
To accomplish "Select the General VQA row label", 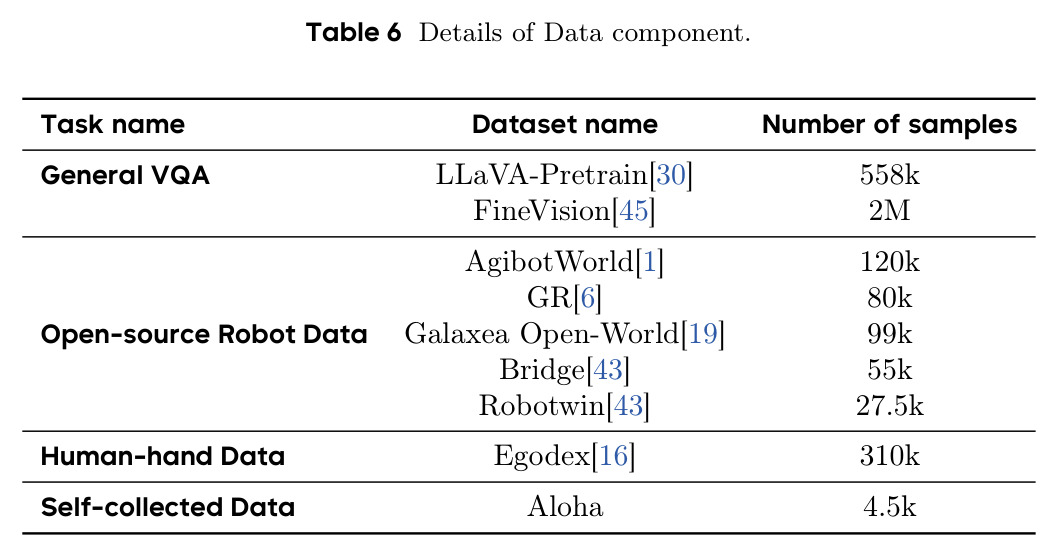I will [125, 175].
